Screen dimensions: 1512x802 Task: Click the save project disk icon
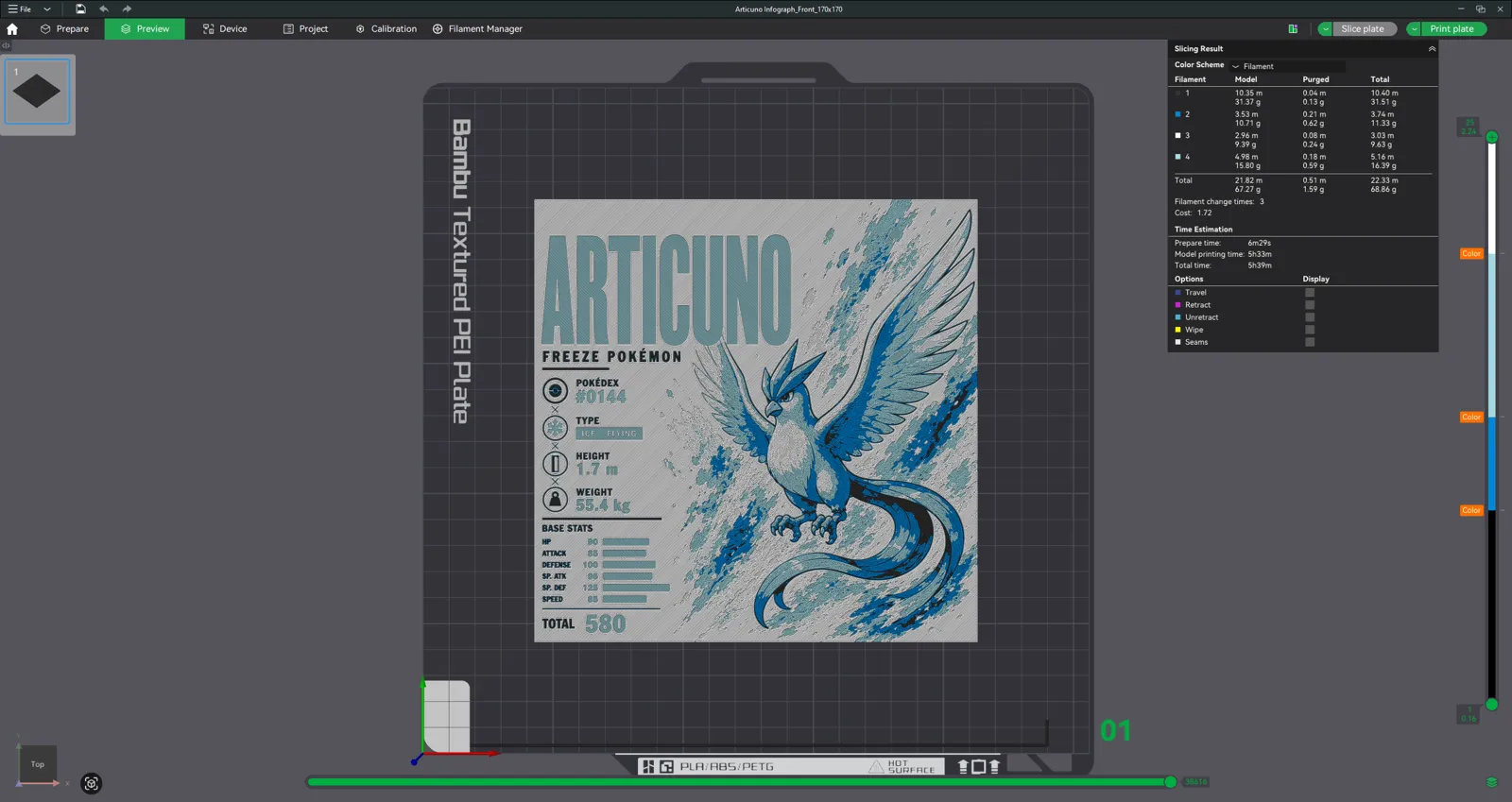pyautogui.click(x=80, y=9)
